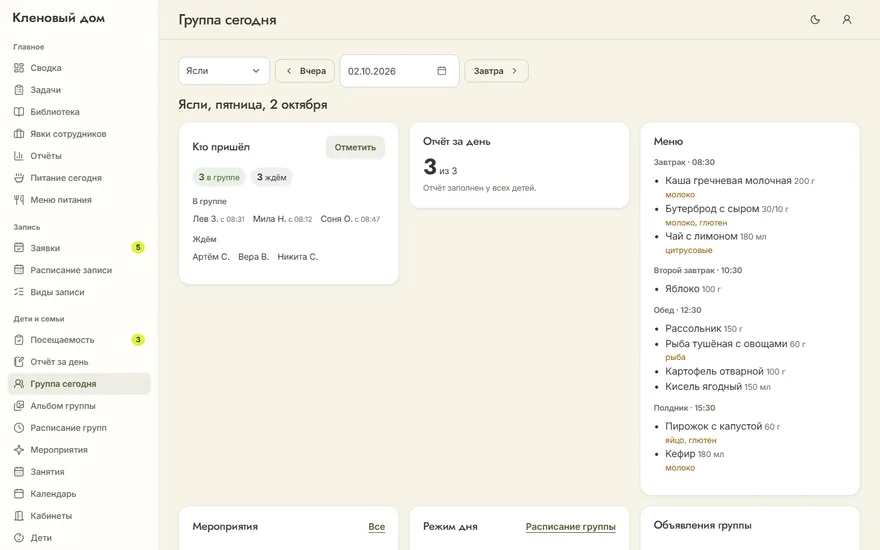Select the '3 ждём' chip
This screenshot has height=550, width=880.
pyautogui.click(x=271, y=177)
